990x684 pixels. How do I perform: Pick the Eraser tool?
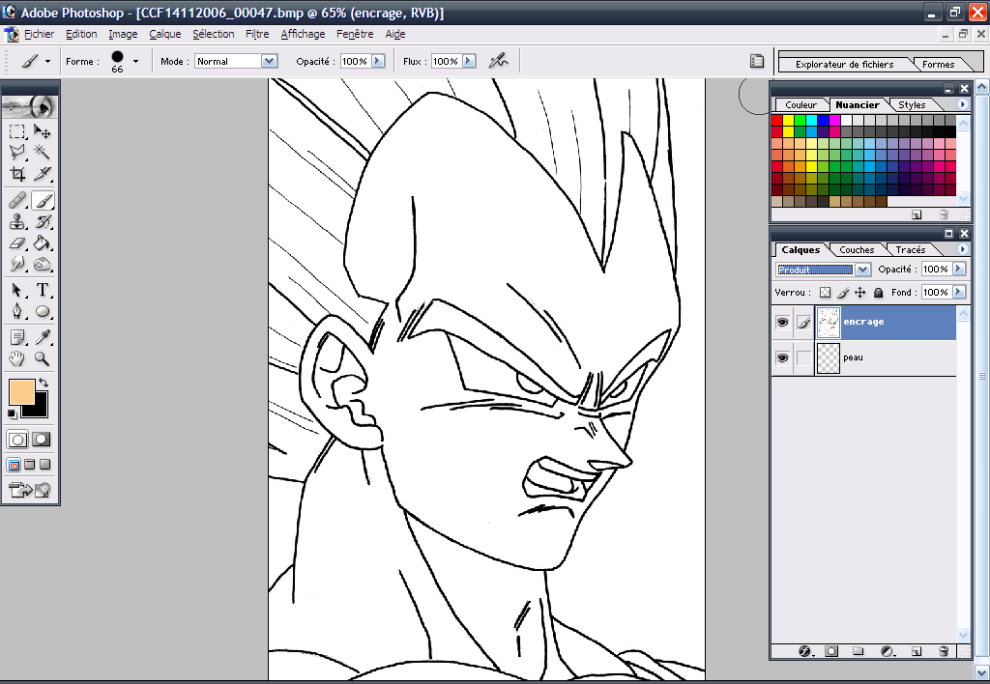point(17,243)
